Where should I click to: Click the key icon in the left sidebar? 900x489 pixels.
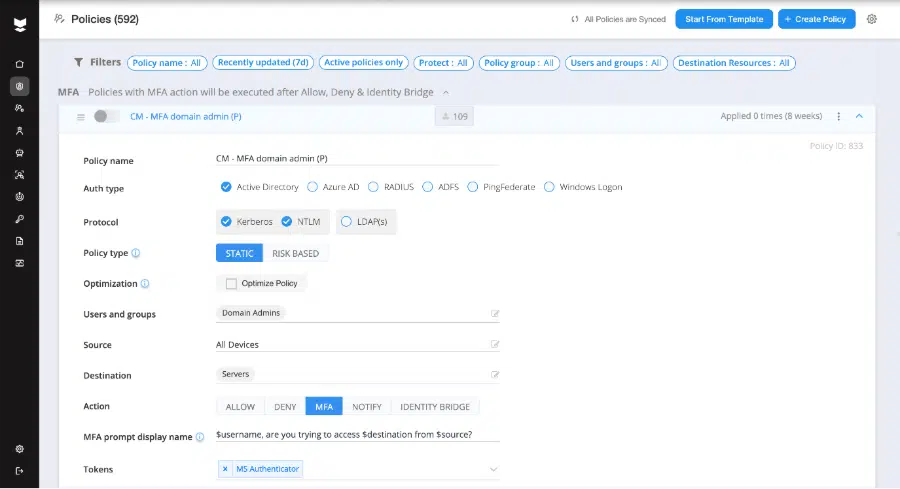point(19,219)
